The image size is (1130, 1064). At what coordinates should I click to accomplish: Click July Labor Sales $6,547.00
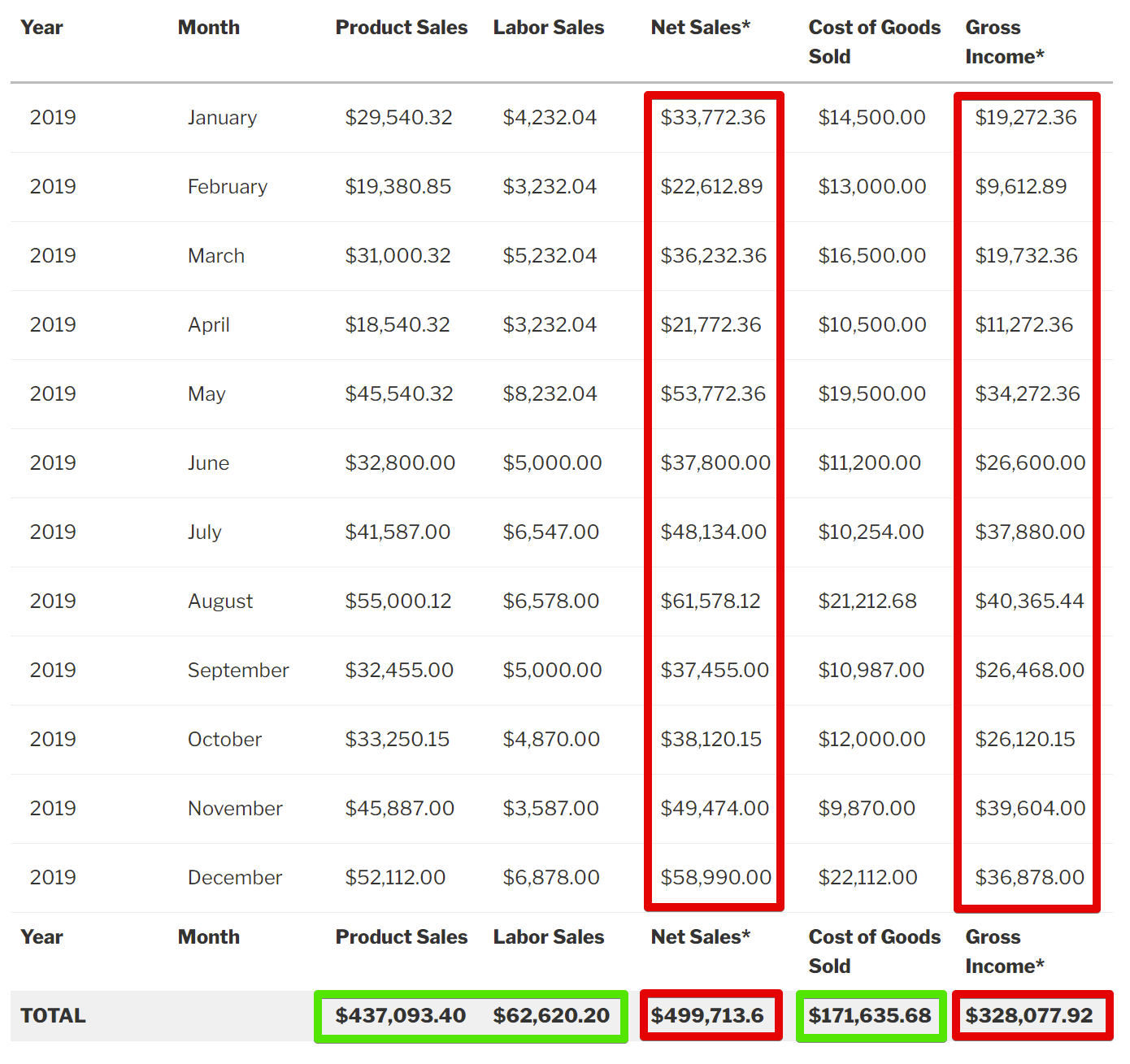(x=550, y=532)
